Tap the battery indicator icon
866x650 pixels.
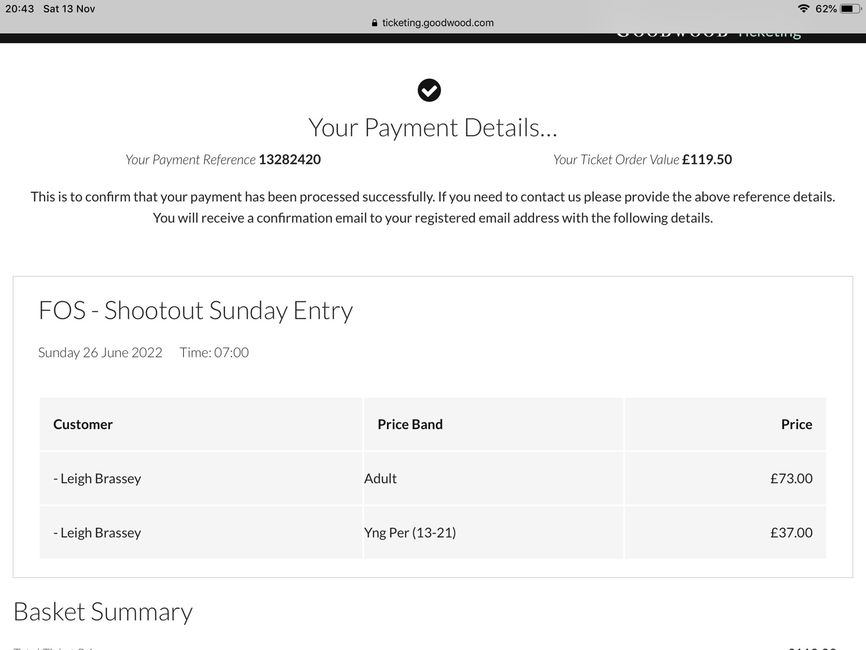849,8
